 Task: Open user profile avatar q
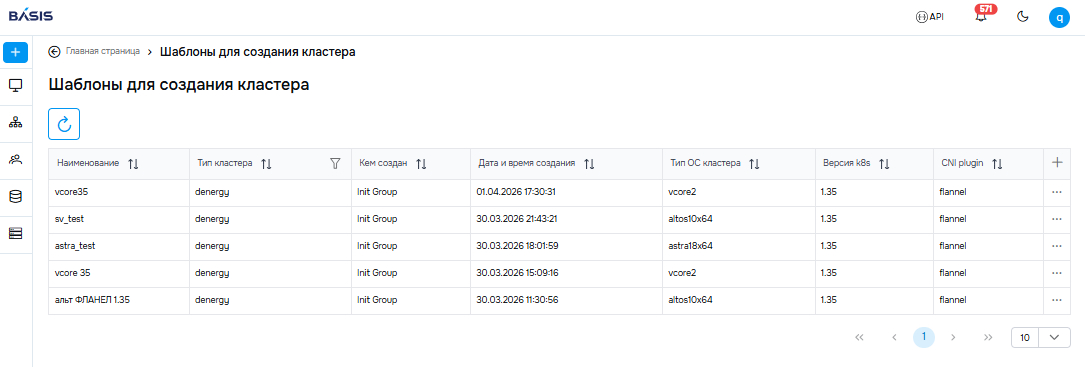pyautogui.click(x=1059, y=17)
